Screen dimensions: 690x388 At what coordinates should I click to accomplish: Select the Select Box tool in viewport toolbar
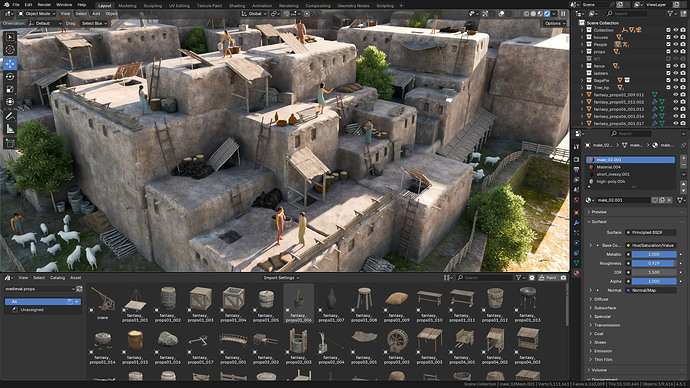coord(10,37)
